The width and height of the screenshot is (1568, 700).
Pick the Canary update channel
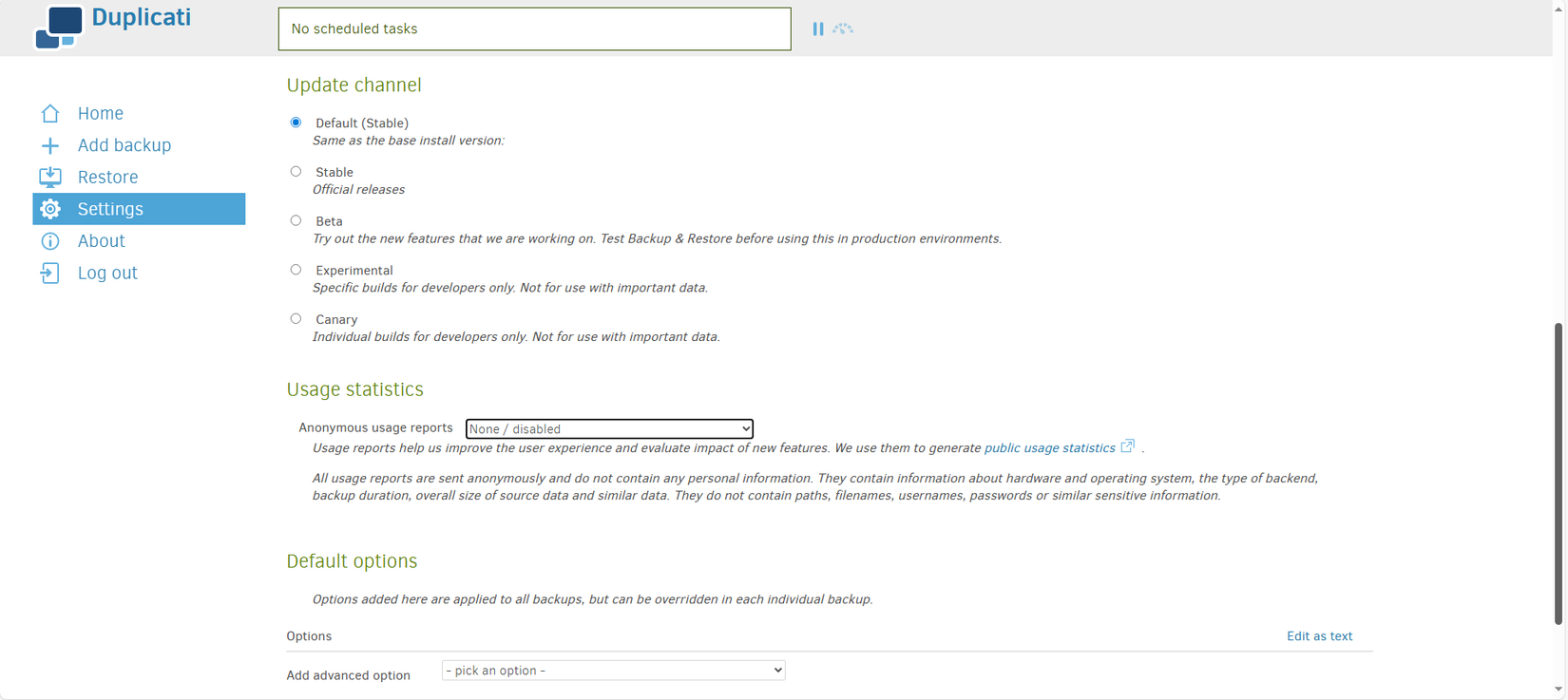tap(296, 319)
